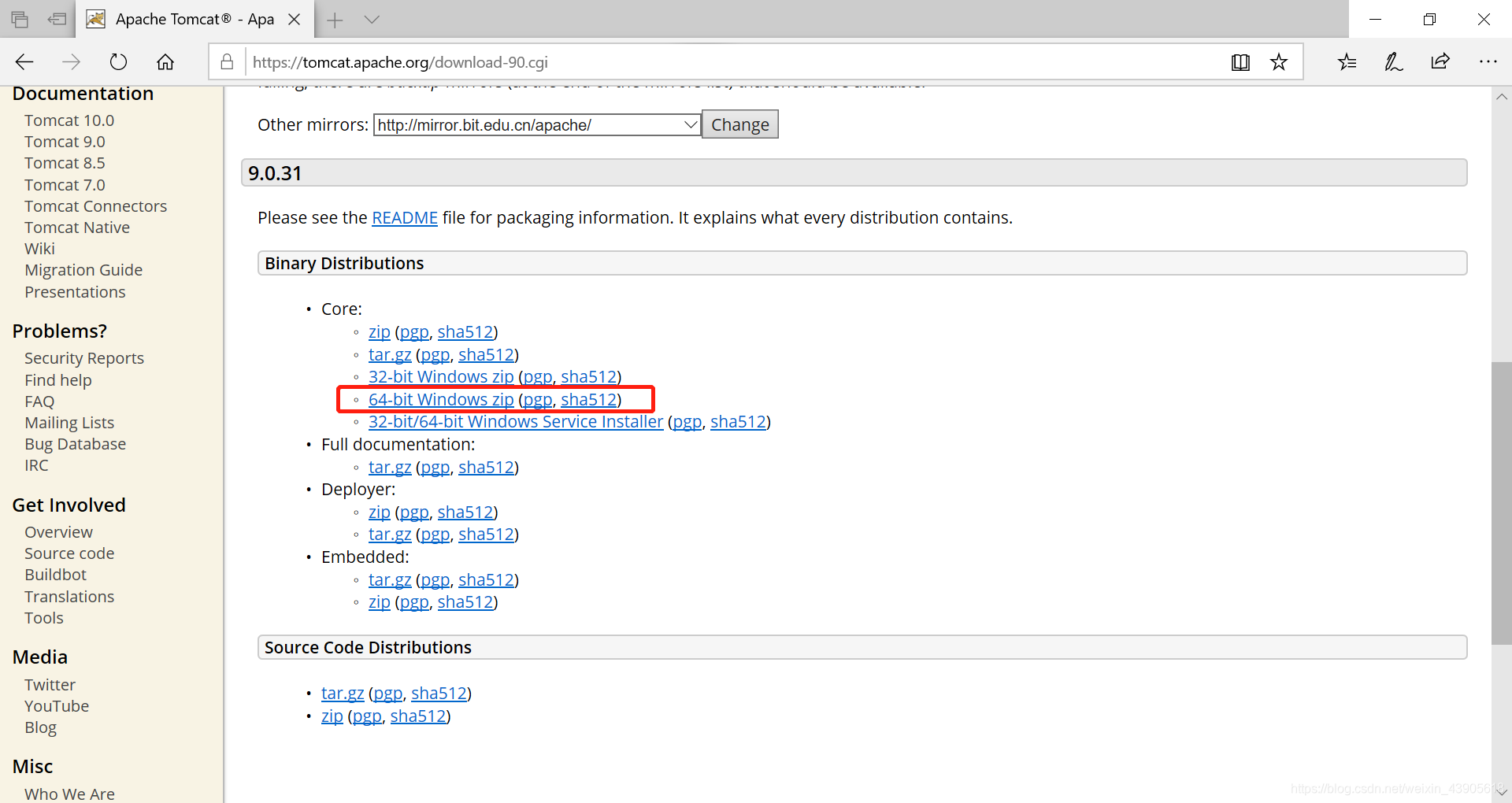This screenshot has width=1512, height=803.
Task: Download source code tar.gz link
Action: (x=343, y=694)
